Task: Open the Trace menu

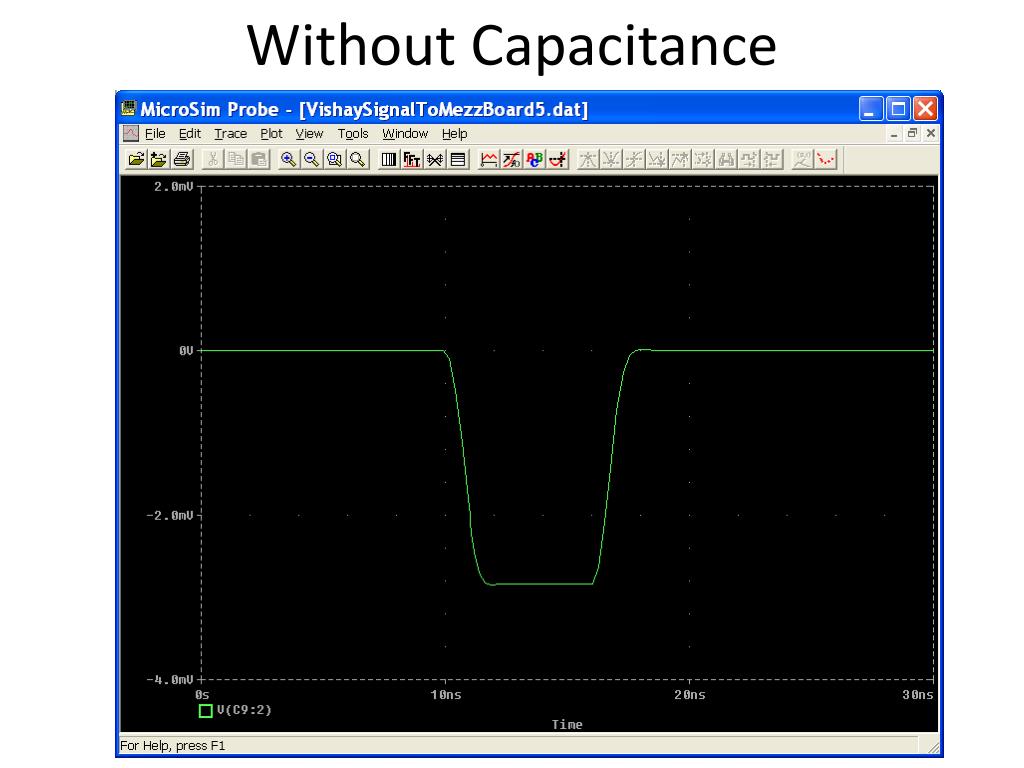Action: pos(231,134)
